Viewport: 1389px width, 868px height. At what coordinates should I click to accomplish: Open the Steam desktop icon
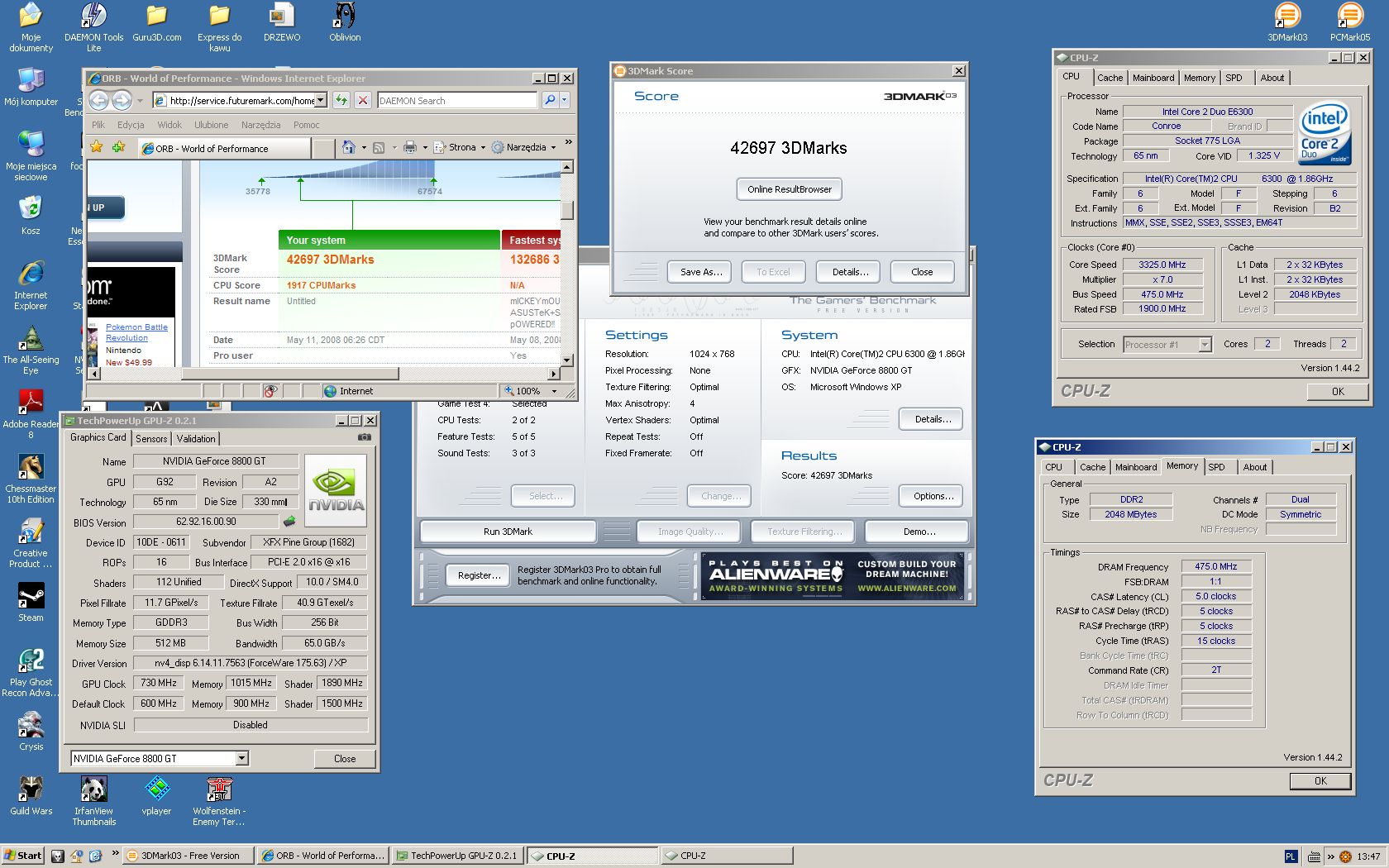(31, 603)
